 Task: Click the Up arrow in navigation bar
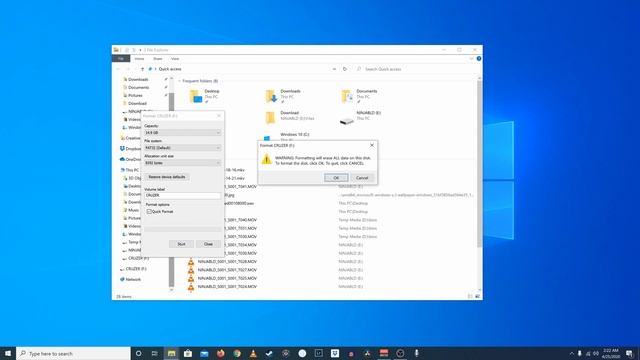tap(142, 69)
